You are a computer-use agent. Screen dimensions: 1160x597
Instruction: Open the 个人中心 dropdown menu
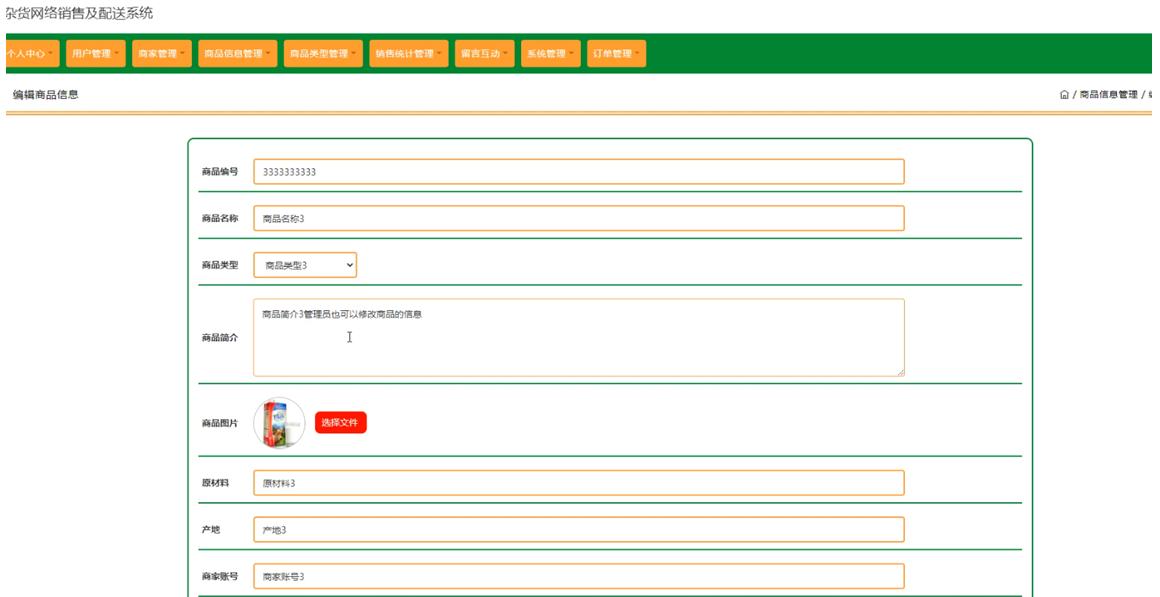pos(31,53)
